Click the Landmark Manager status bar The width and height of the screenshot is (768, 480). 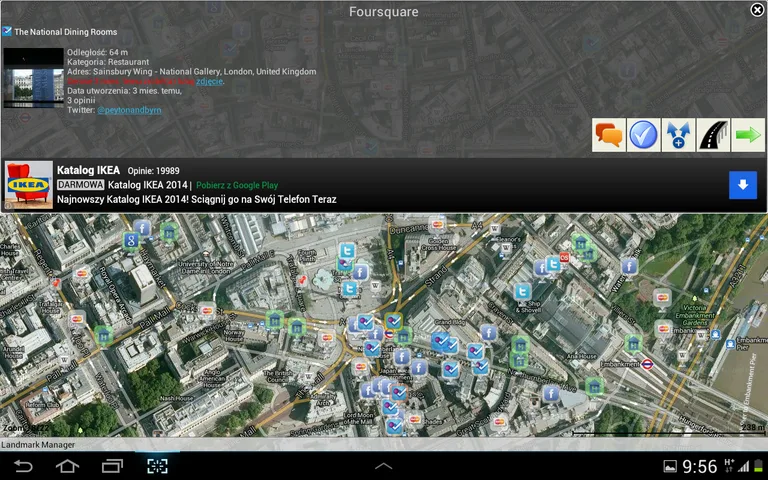[x=384, y=445]
